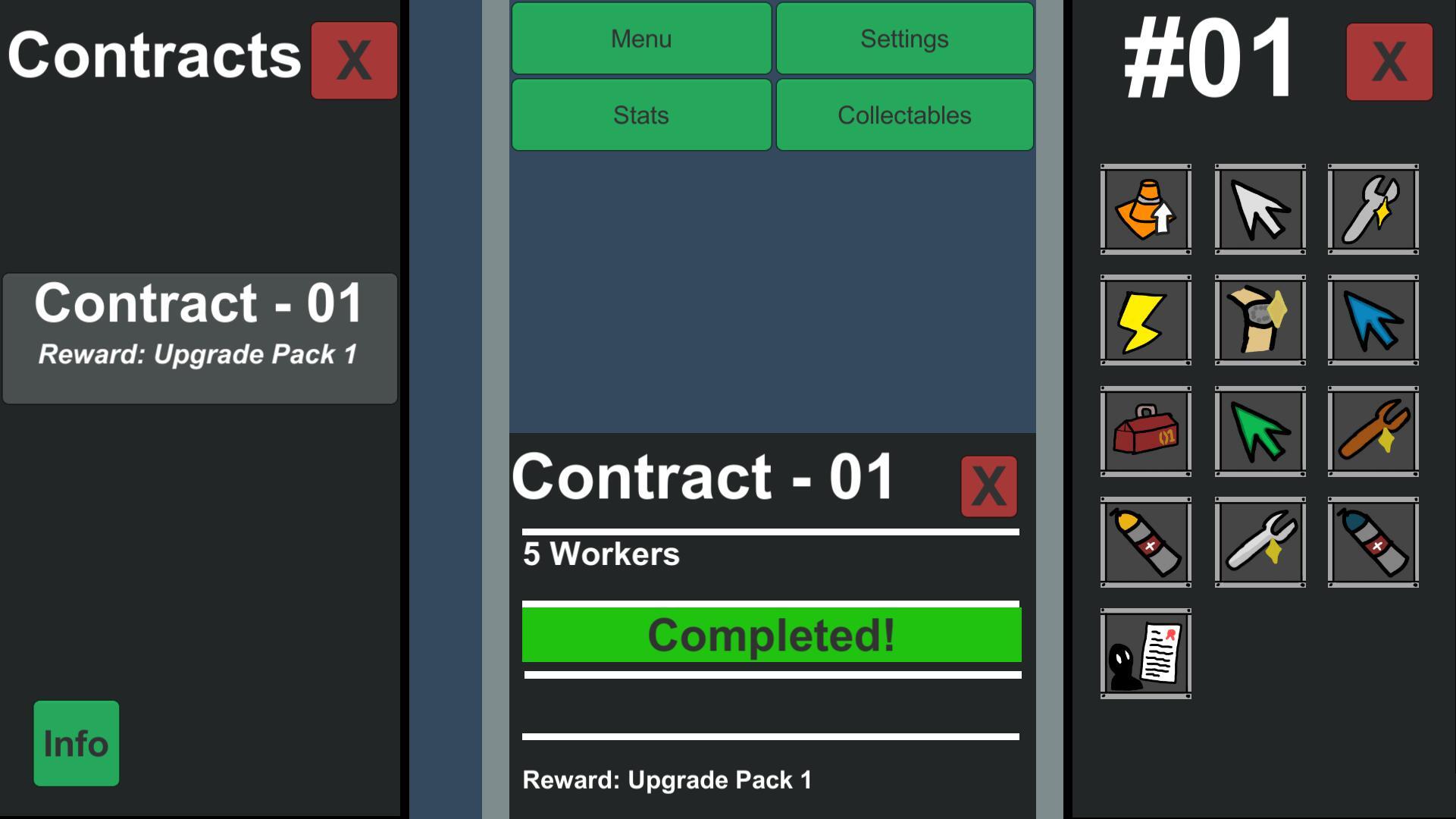Select the red toolbox icon row three
This screenshot has height=819, width=1456.
[1145, 432]
